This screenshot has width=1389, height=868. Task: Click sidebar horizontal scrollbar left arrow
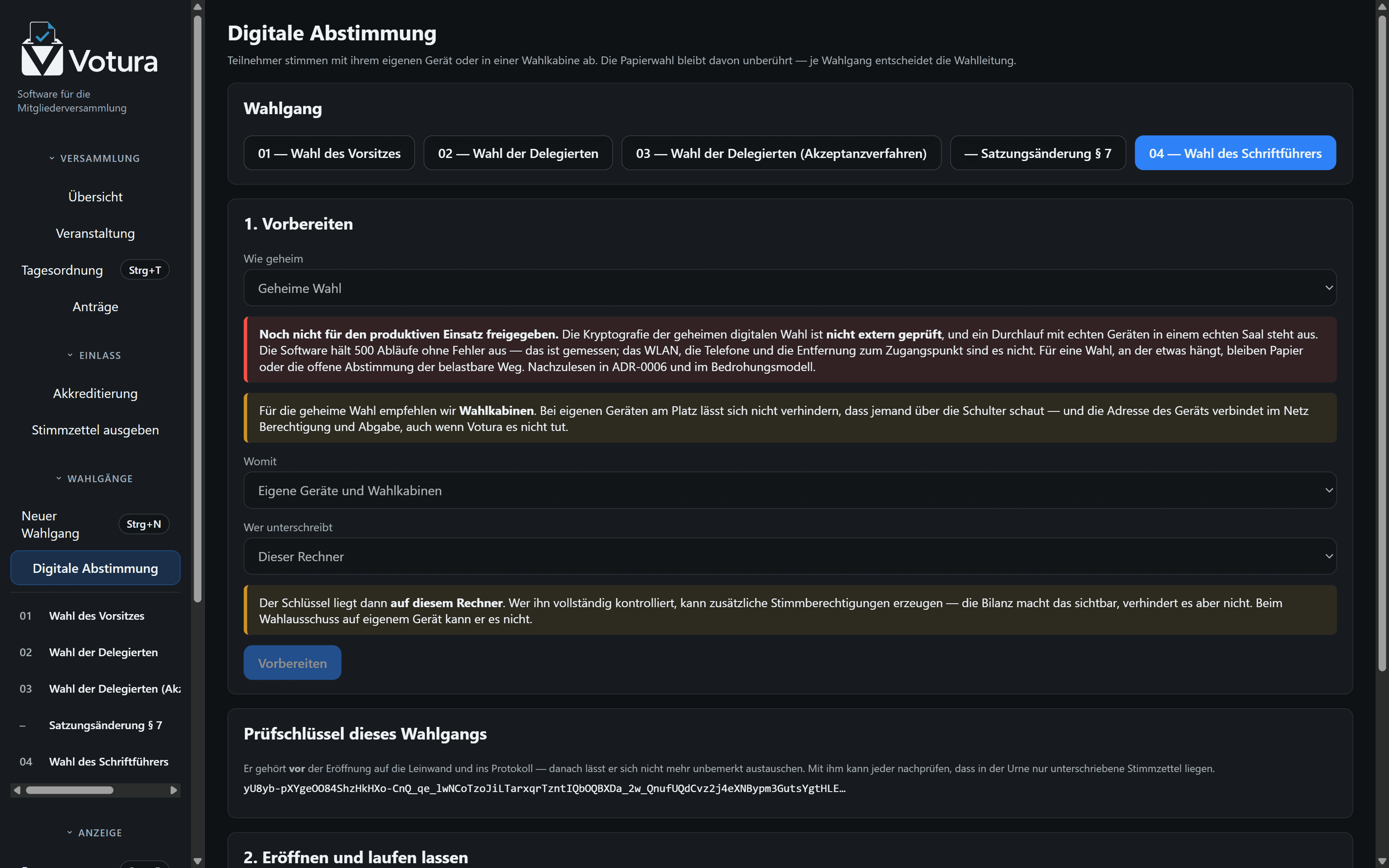[x=17, y=790]
